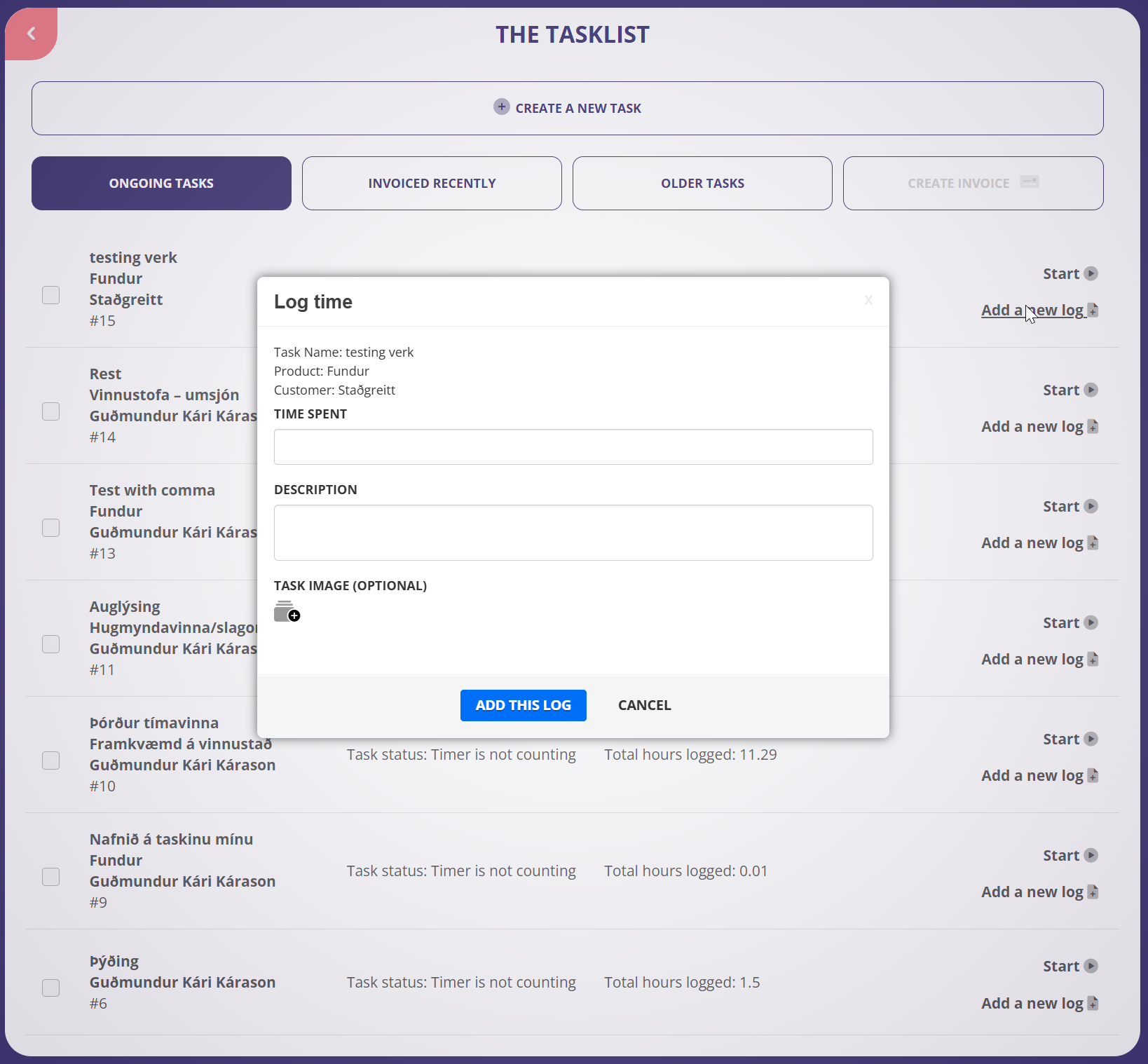Click the 'Þýðing' task name
Image resolution: width=1148 pixels, height=1064 pixels.
point(114,961)
